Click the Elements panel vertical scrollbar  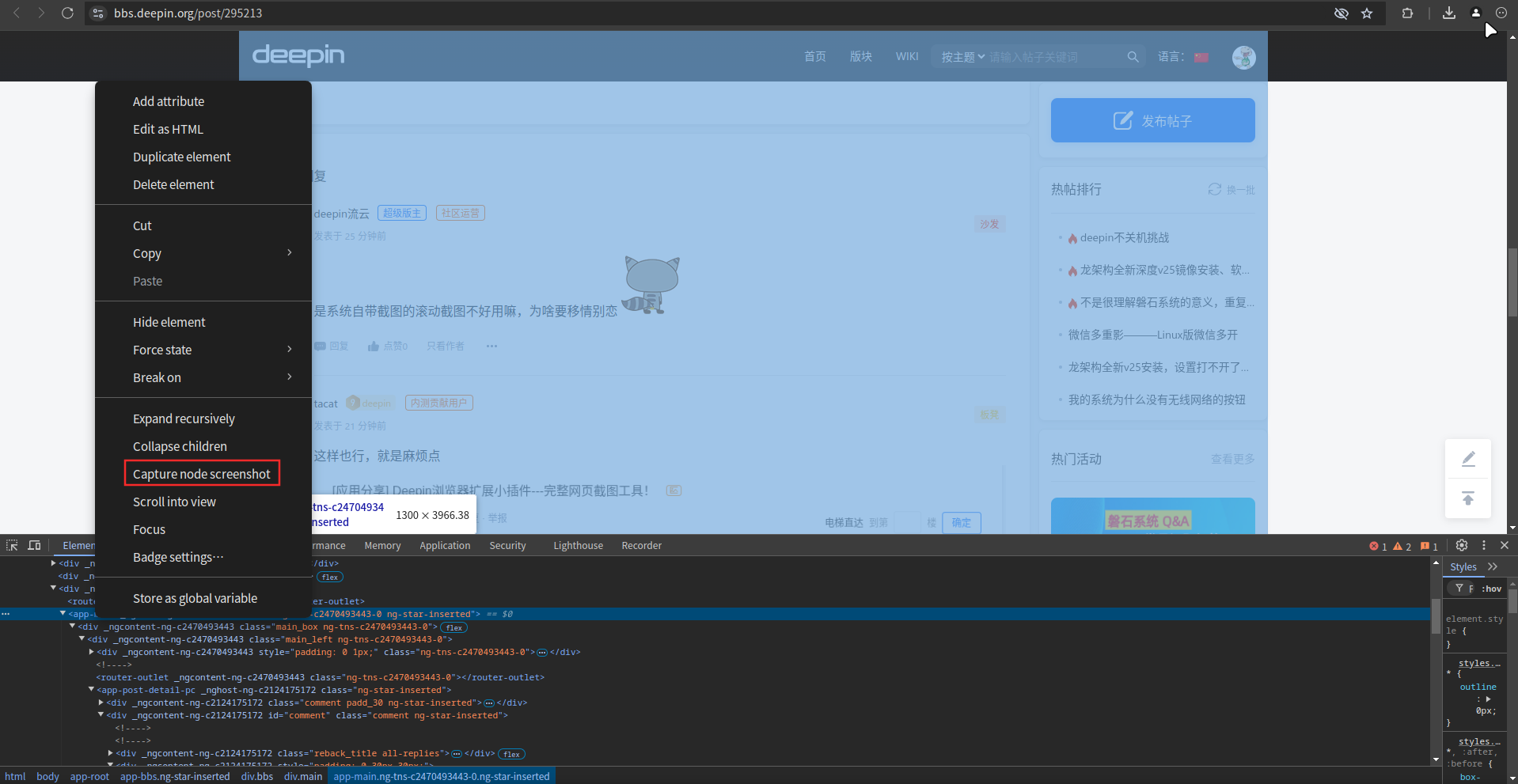point(1436,661)
